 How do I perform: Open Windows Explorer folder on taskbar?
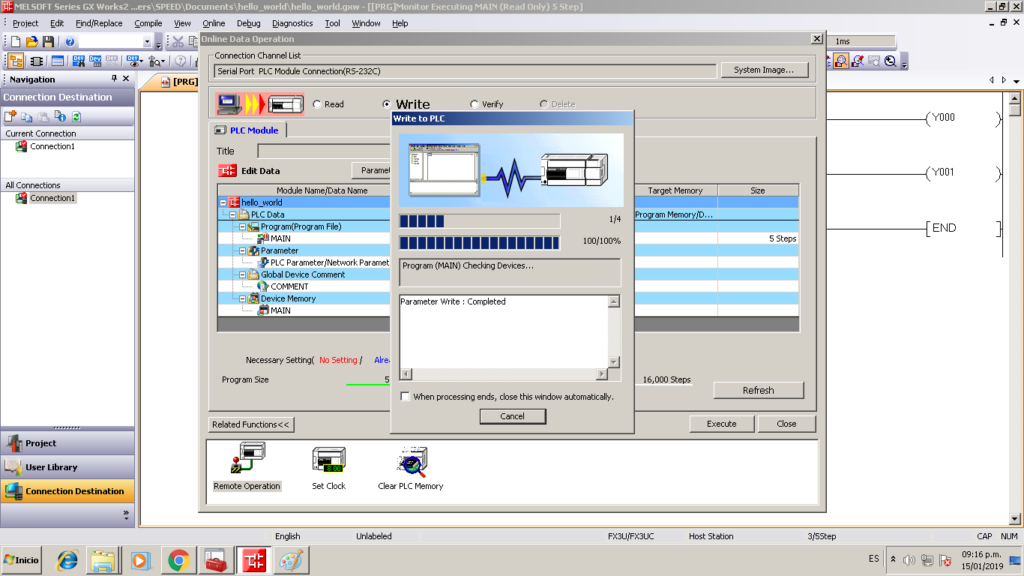pos(103,560)
